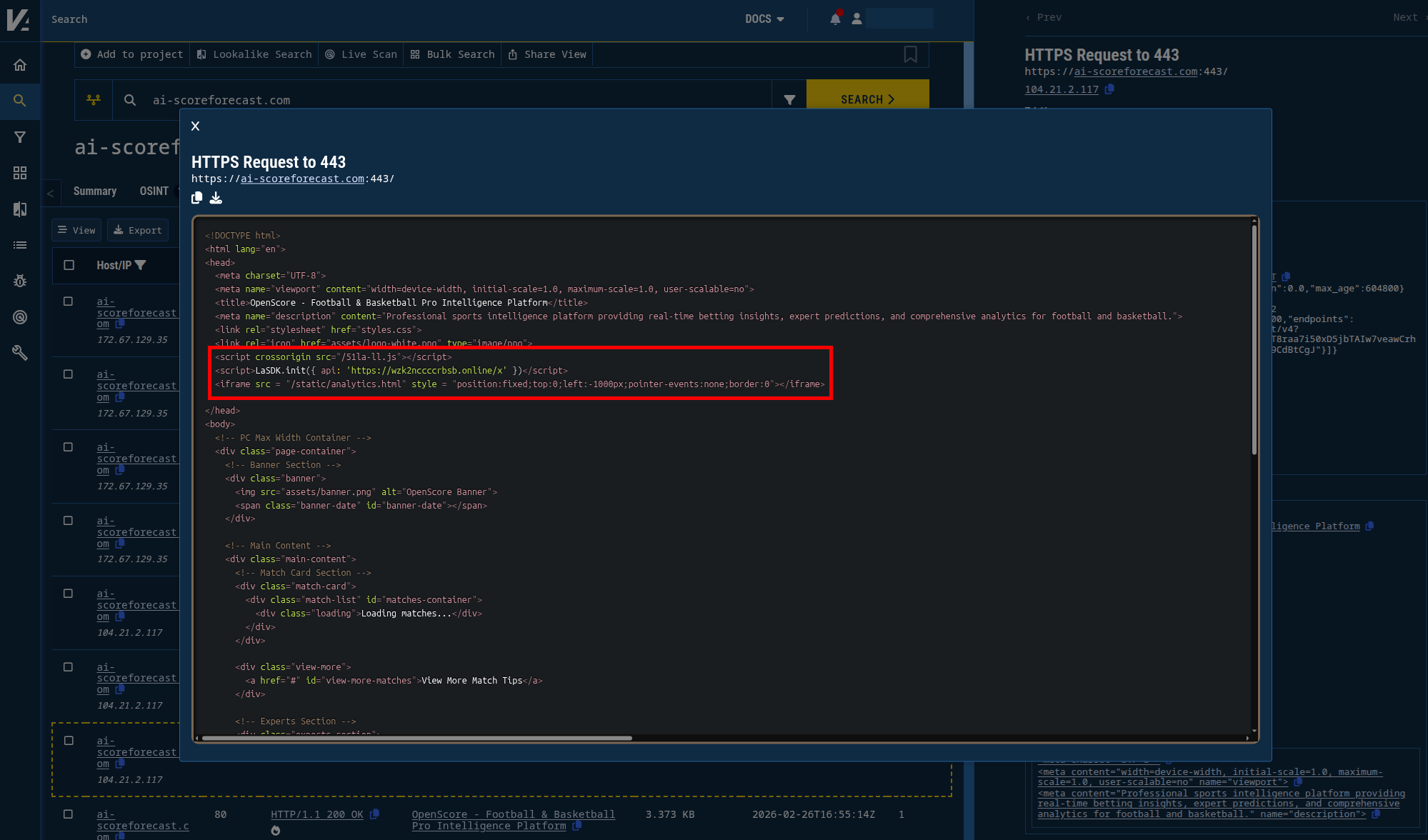1428x840 pixels.
Task: Switch to the OSINT tab
Action: (154, 191)
